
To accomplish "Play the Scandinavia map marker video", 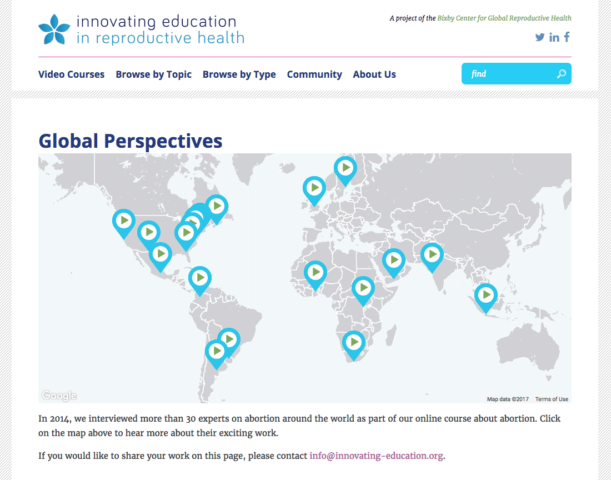I will pos(345,171).
